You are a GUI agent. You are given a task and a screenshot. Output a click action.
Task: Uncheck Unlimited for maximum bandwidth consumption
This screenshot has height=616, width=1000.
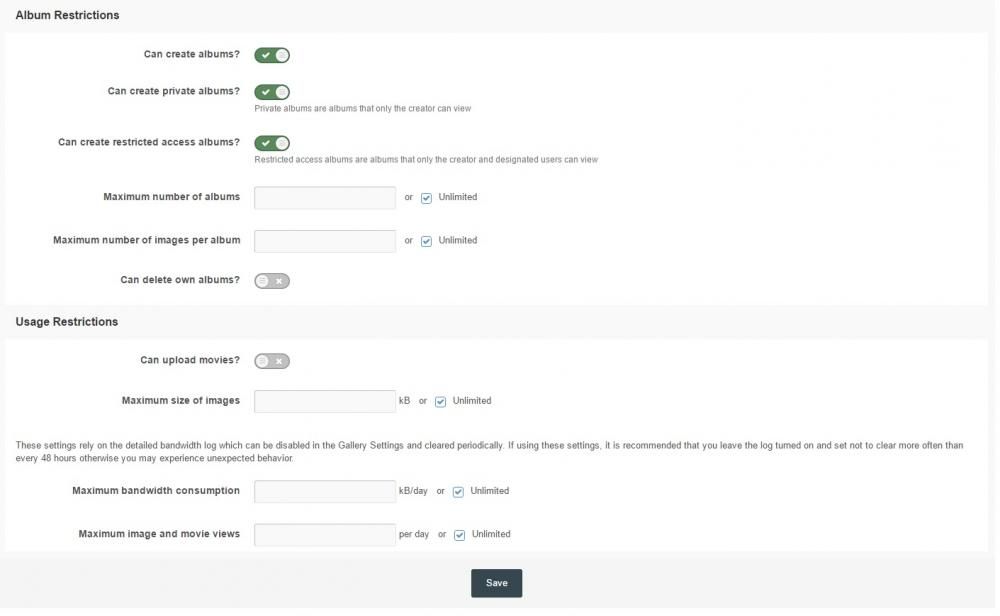(x=459, y=492)
